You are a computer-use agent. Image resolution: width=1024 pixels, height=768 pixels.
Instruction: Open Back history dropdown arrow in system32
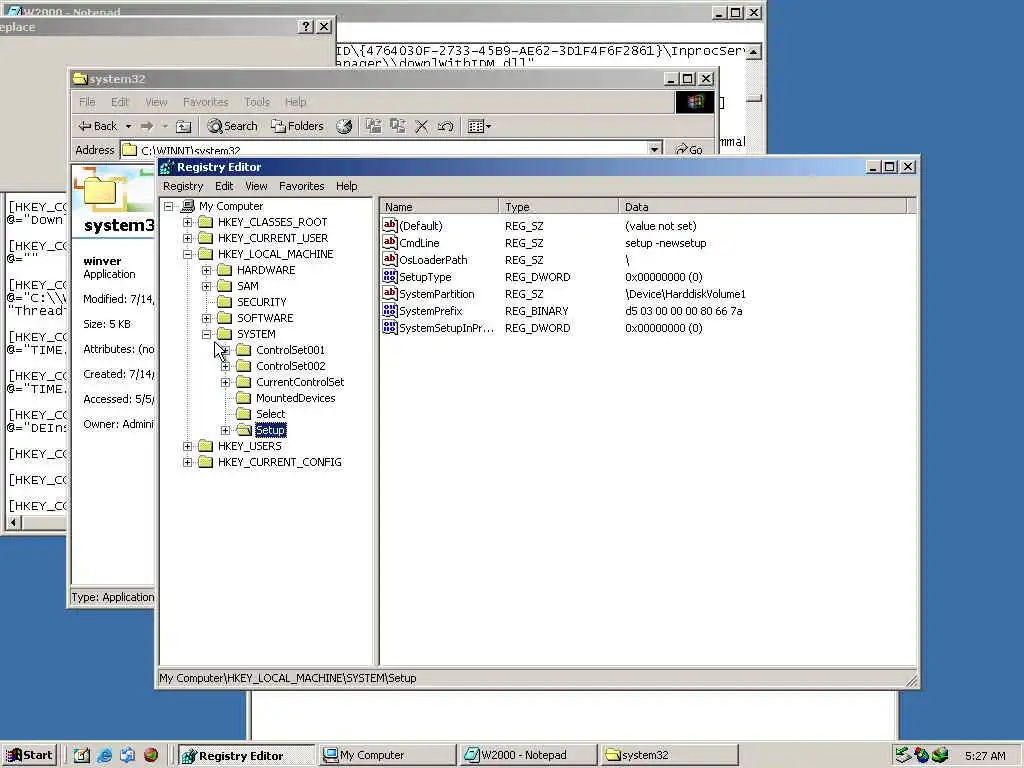pos(129,126)
